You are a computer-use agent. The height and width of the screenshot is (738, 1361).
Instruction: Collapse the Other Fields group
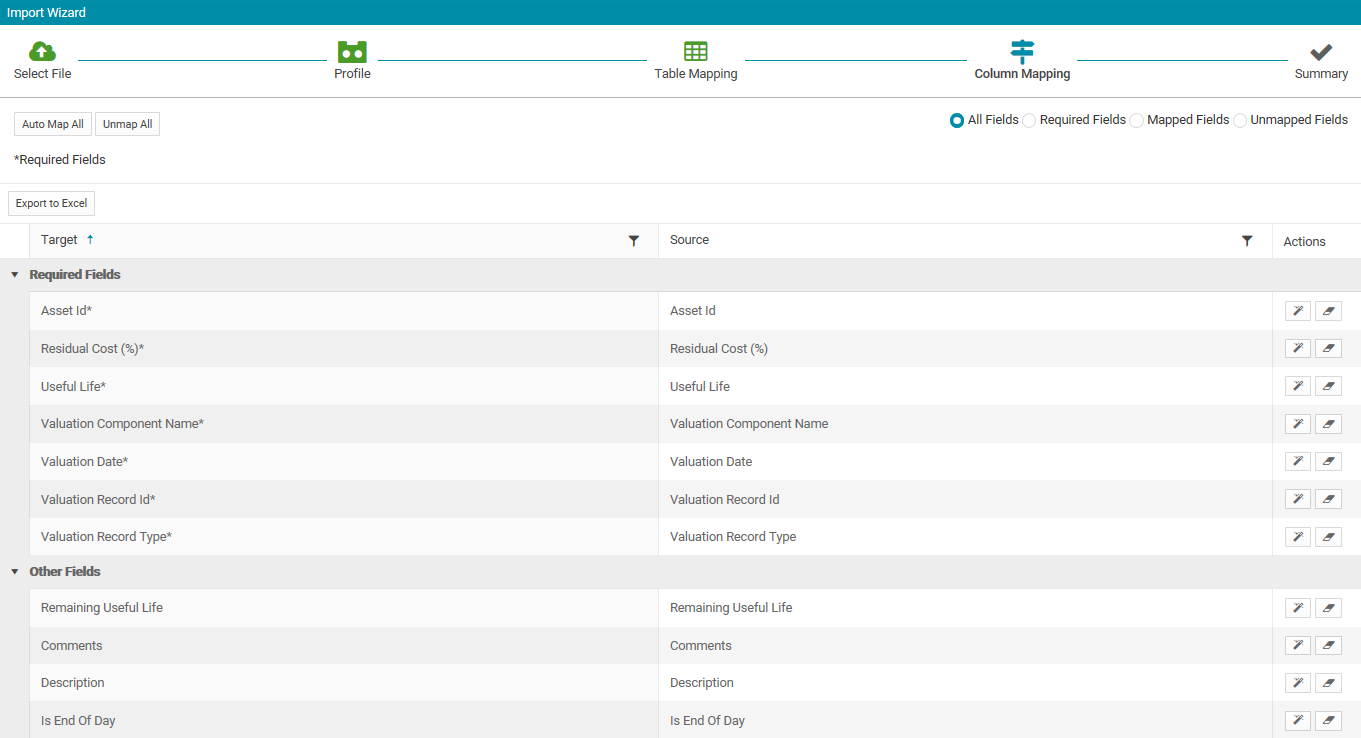tap(15, 572)
